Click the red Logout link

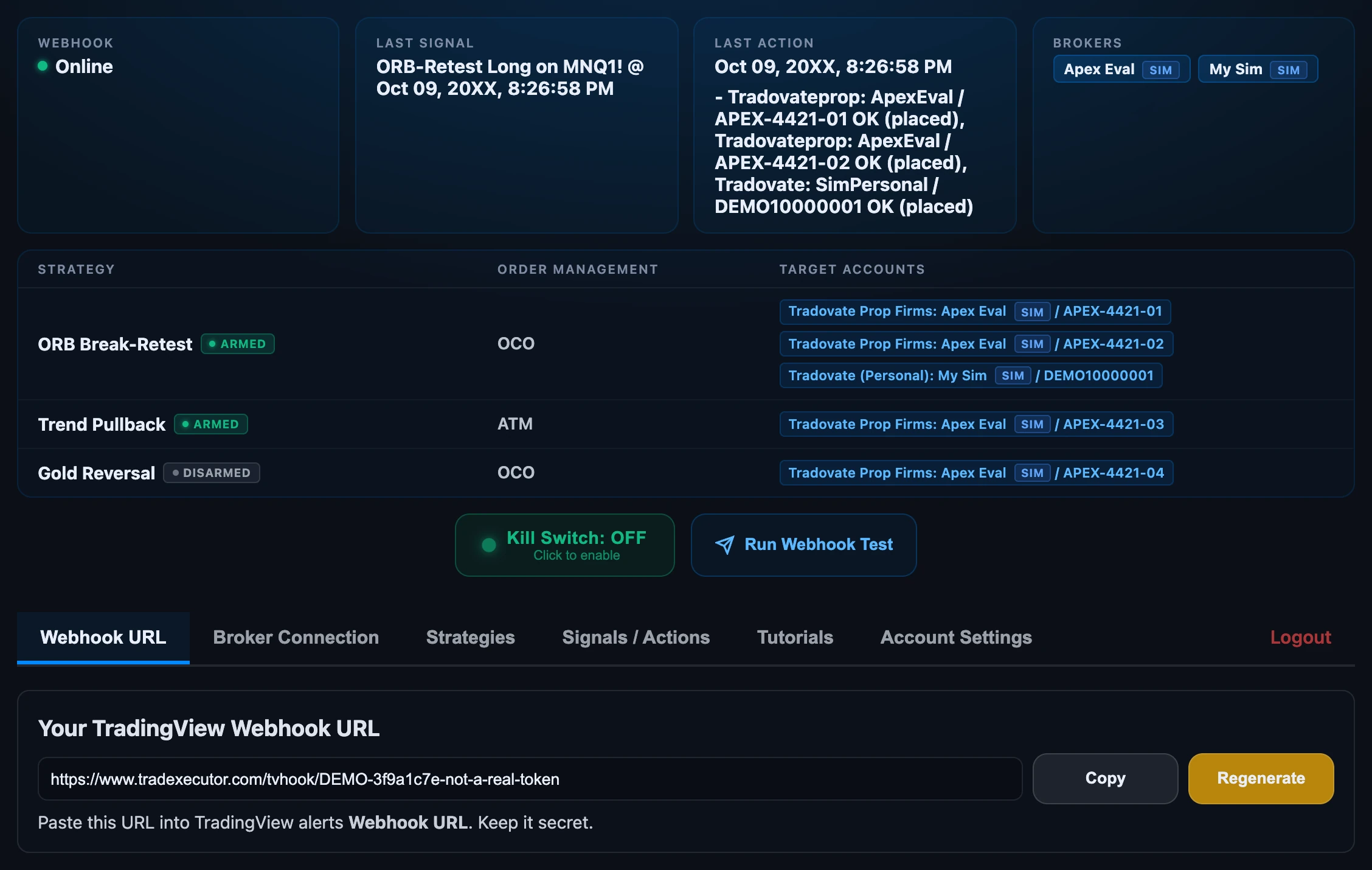1300,637
